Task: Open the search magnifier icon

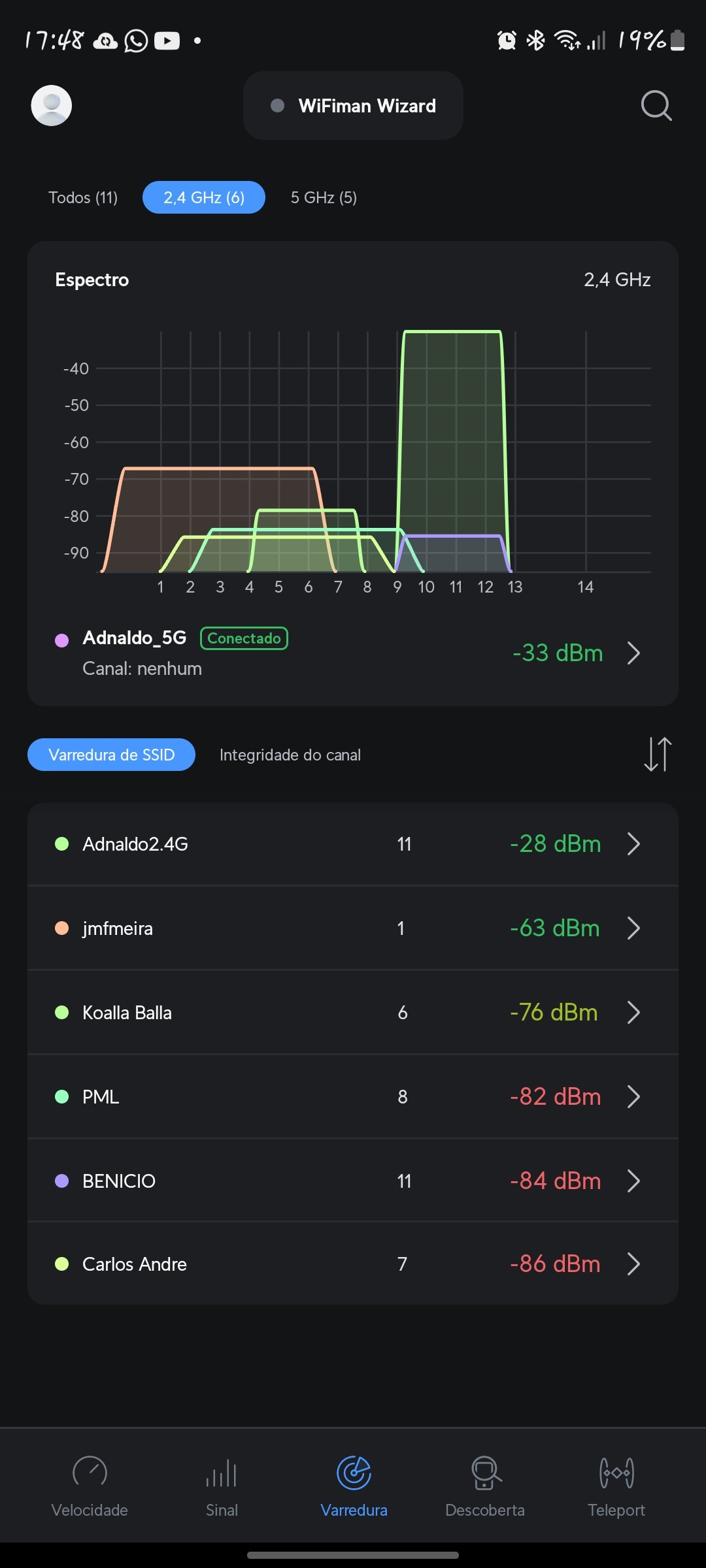Action: point(656,106)
